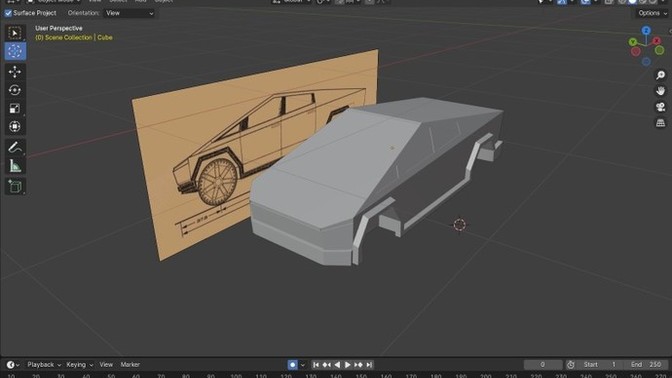Select the Rotate tool
Screen dimensions: 672x378
[15, 90]
